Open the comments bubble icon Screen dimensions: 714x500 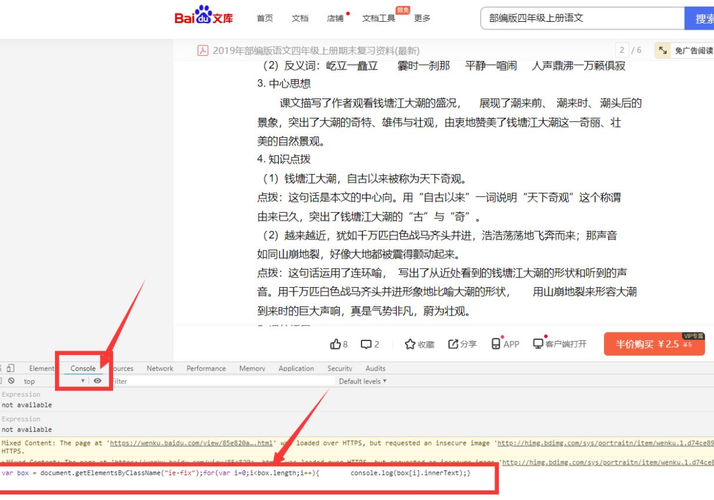[366, 344]
